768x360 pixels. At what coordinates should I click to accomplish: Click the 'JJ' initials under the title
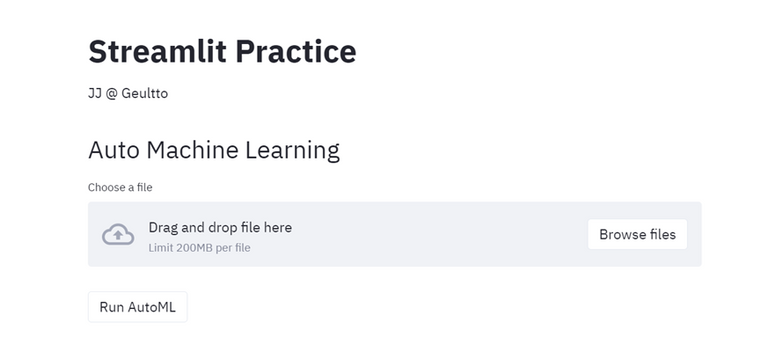point(95,93)
